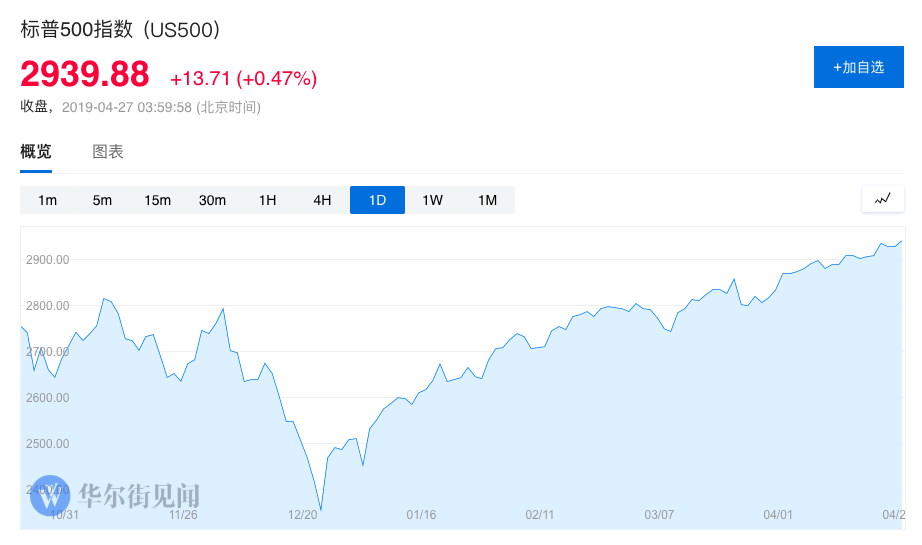
Task: Choose the 15m interval
Action: point(157,200)
